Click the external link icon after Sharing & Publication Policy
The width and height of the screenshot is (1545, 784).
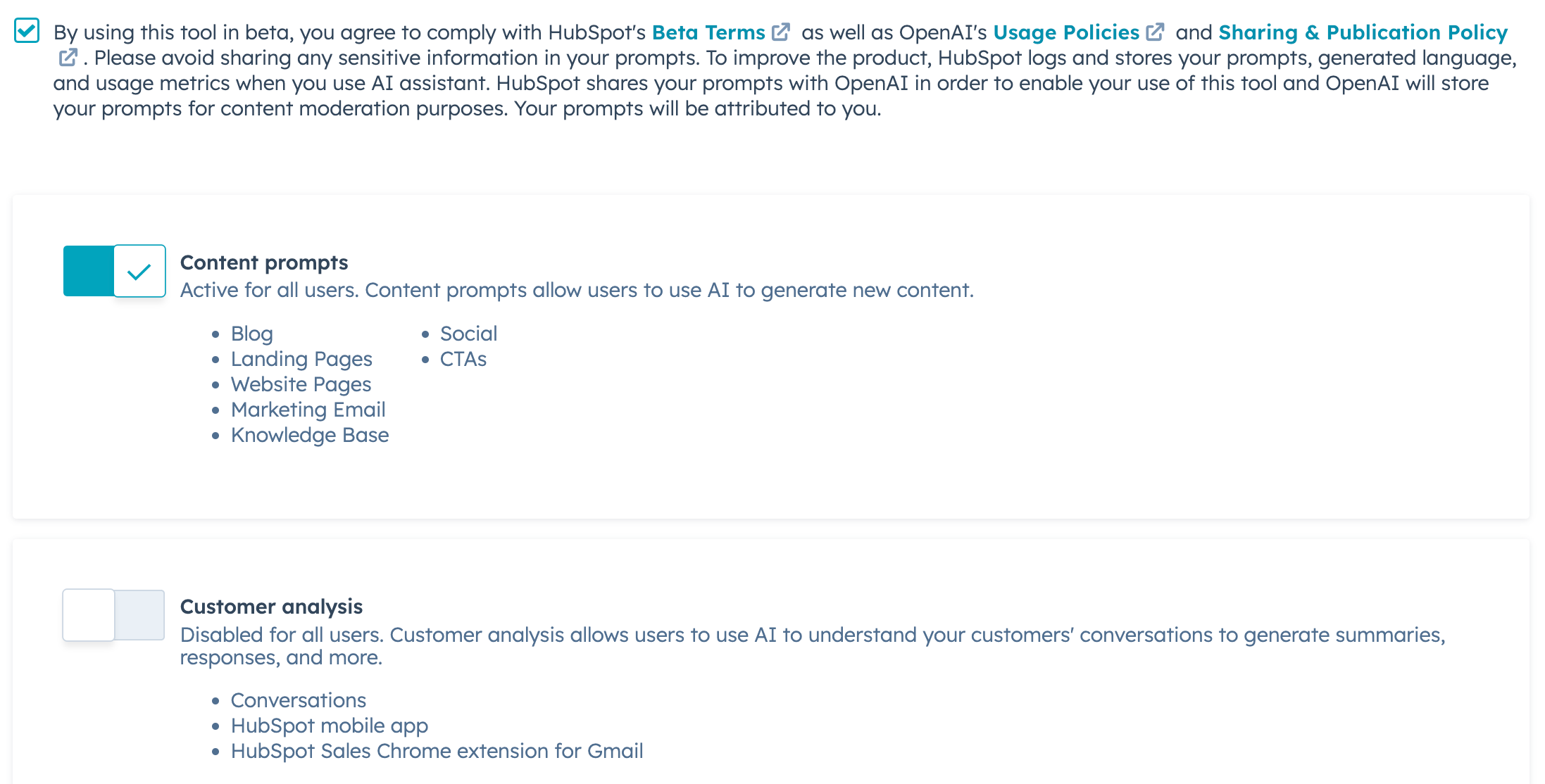tap(67, 56)
